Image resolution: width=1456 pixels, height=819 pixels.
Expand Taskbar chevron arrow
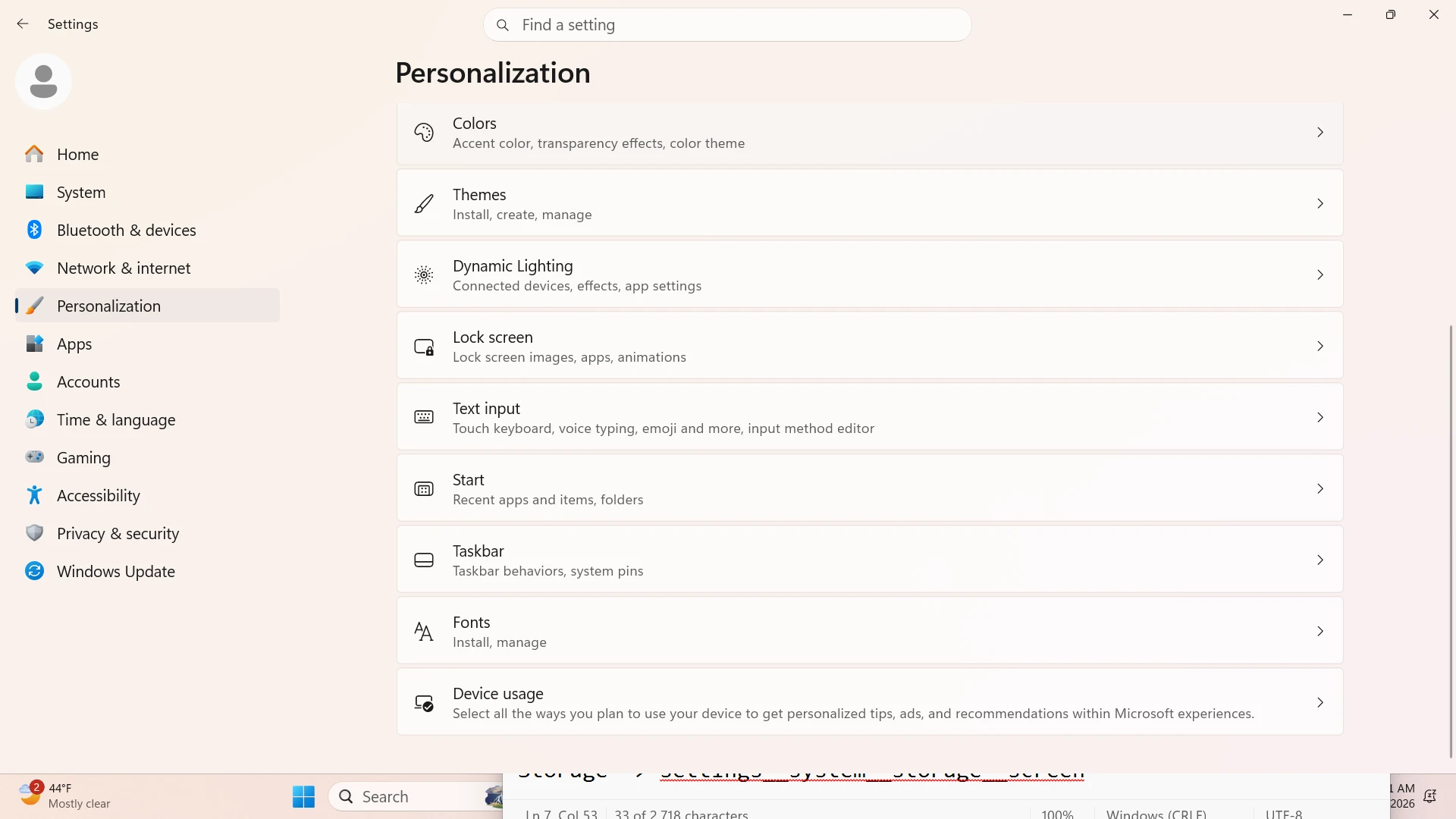click(1320, 560)
